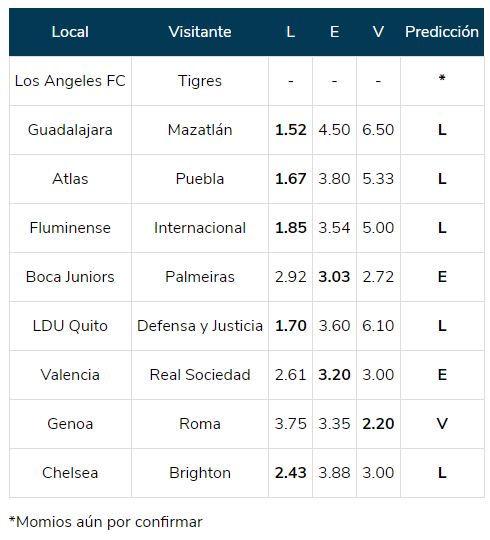
Task: Click the bold 3.03 draw odds
Action: 334,277
